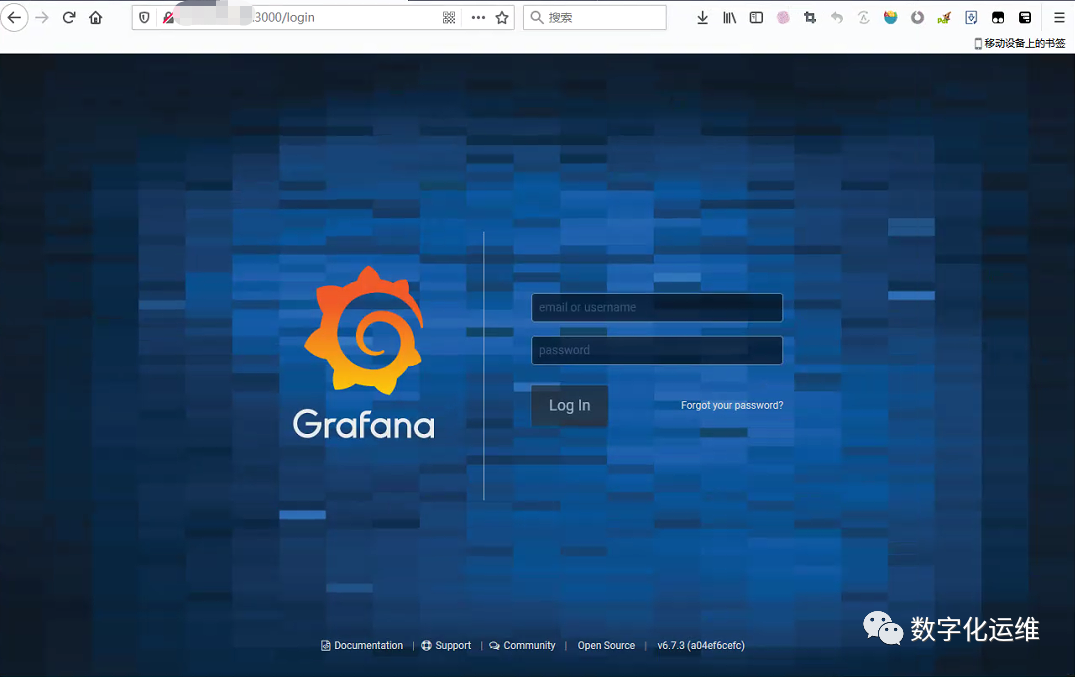Image resolution: width=1075 pixels, height=677 pixels.
Task: Click the Grafana logo
Action: point(364,353)
